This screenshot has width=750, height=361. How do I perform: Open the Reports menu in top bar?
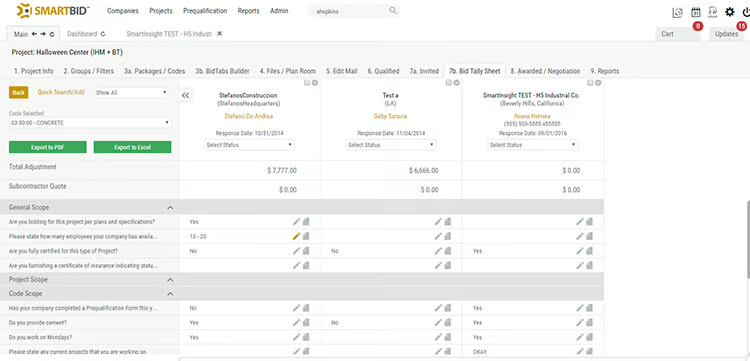[x=248, y=11]
